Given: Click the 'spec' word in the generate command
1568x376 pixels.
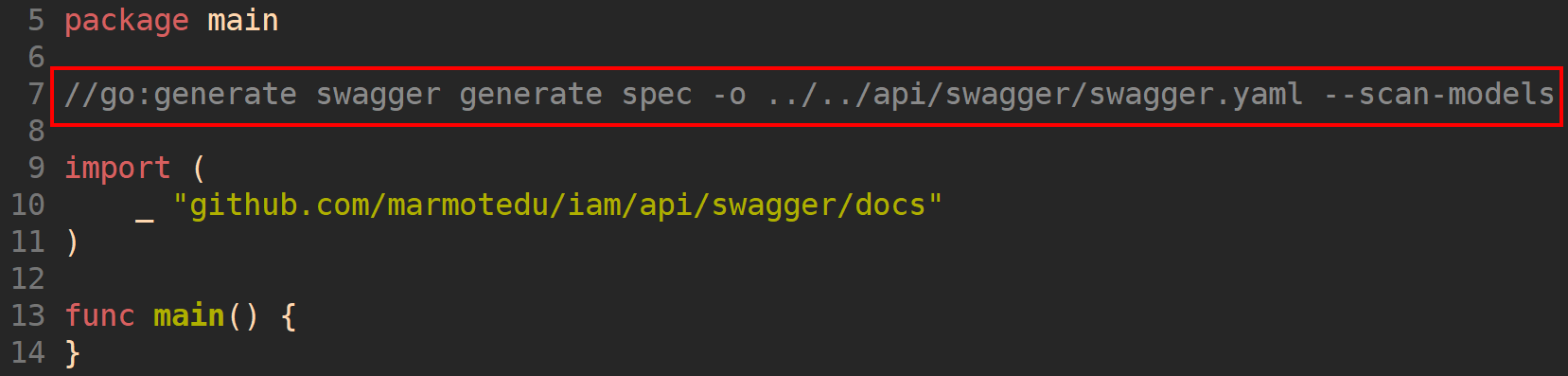Looking at the screenshot, I should click(x=657, y=95).
